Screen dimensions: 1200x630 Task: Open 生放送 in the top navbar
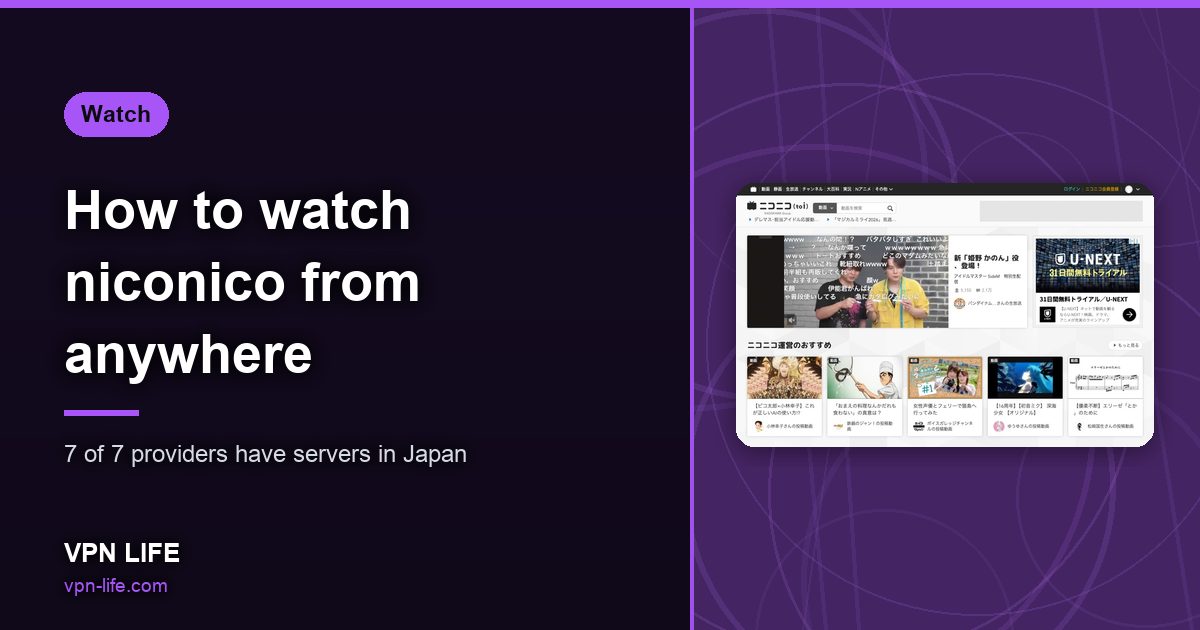(792, 189)
